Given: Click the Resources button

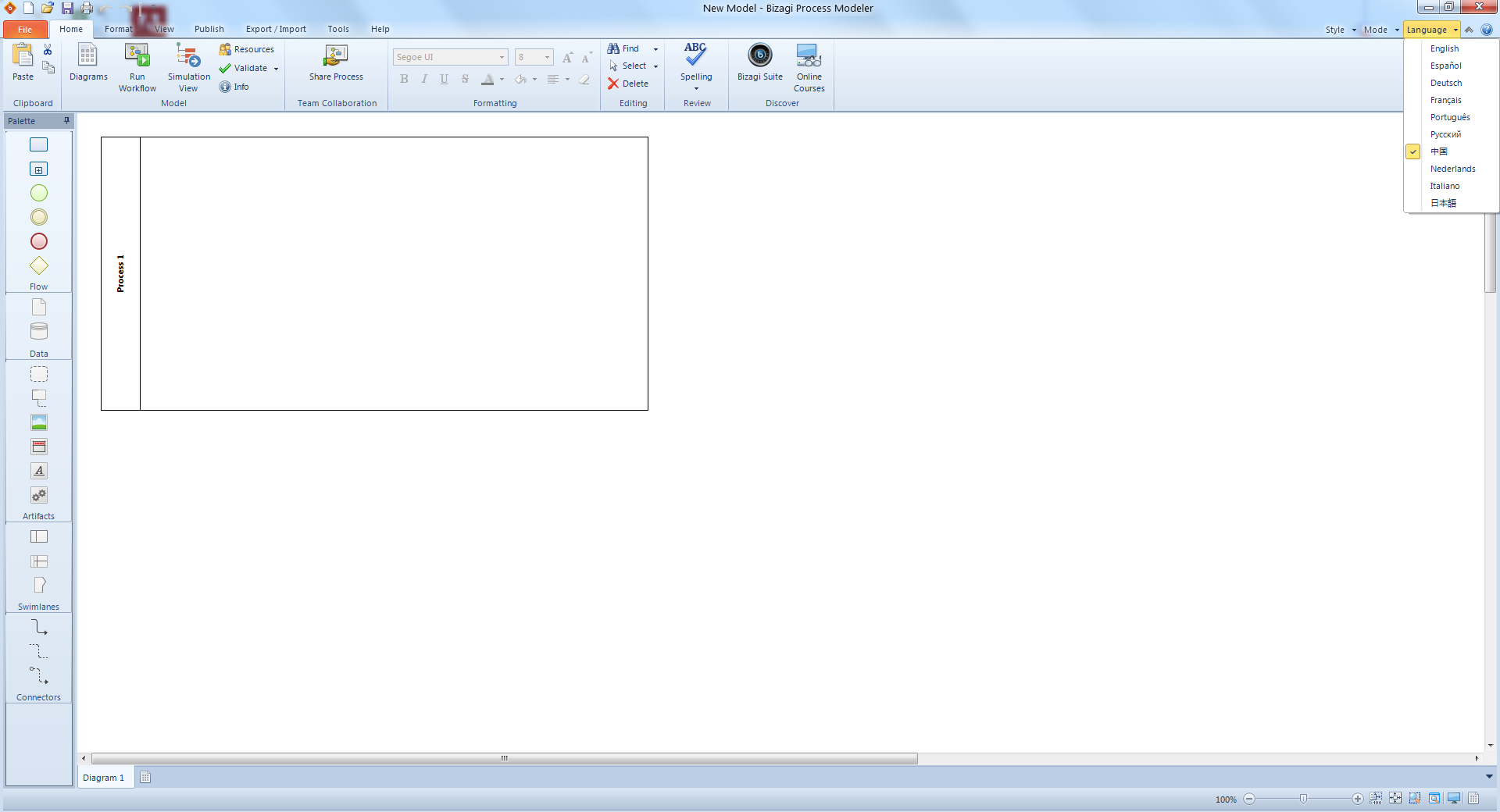Looking at the screenshot, I should point(247,49).
